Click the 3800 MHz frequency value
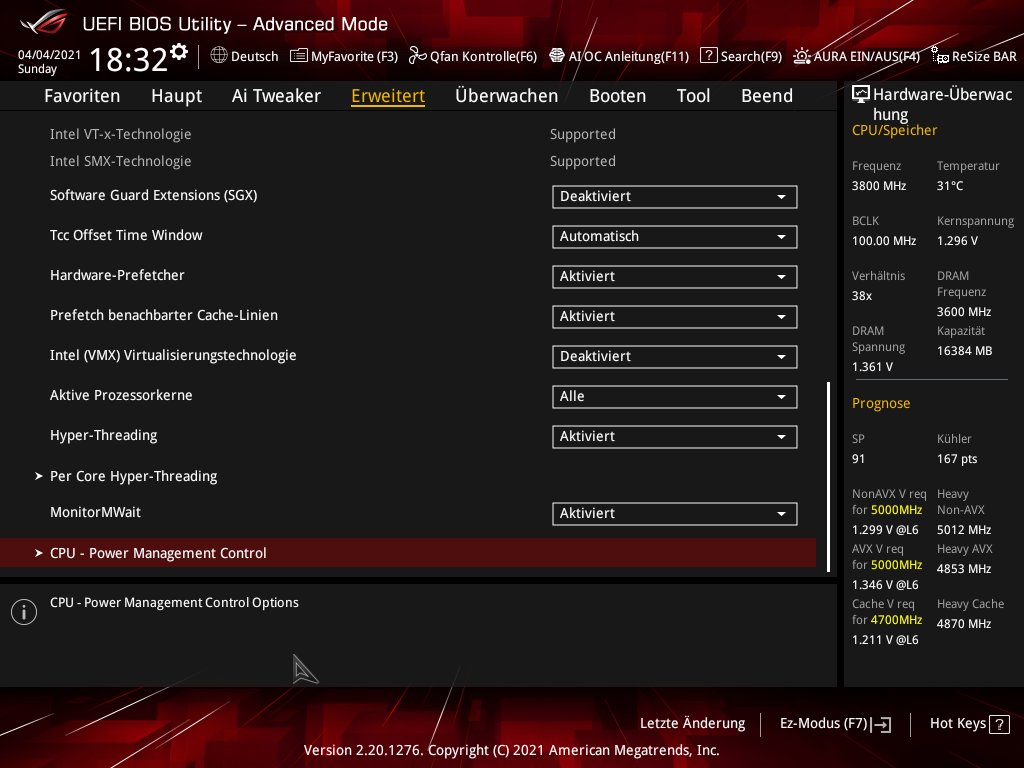This screenshot has width=1024, height=768. 879,186
